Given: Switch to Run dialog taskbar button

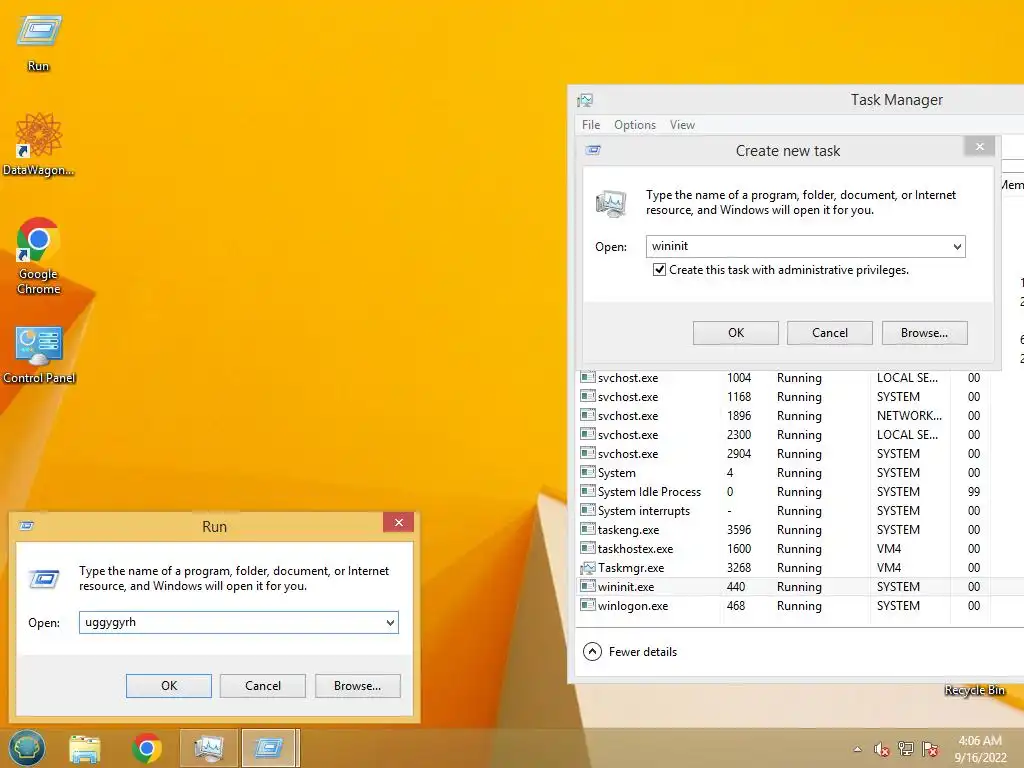Looking at the screenshot, I should click(x=269, y=748).
